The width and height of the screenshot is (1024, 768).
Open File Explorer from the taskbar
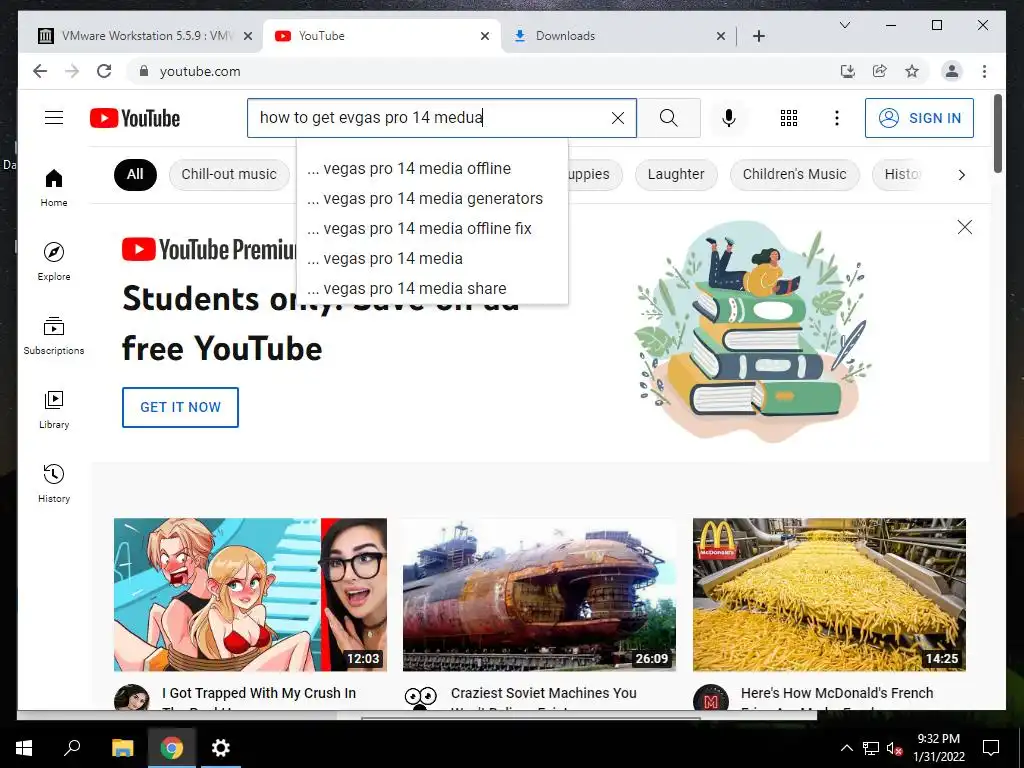point(122,748)
